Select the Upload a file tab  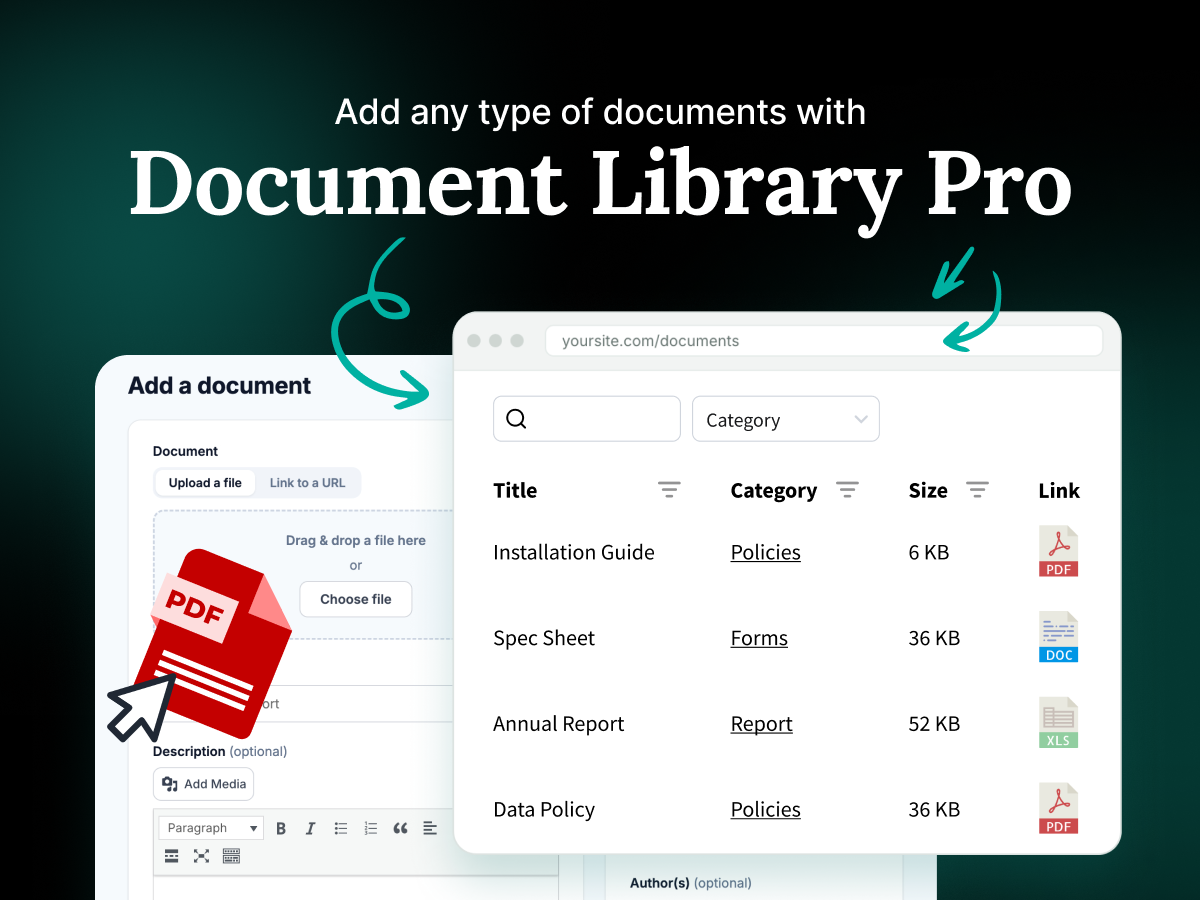(x=205, y=483)
